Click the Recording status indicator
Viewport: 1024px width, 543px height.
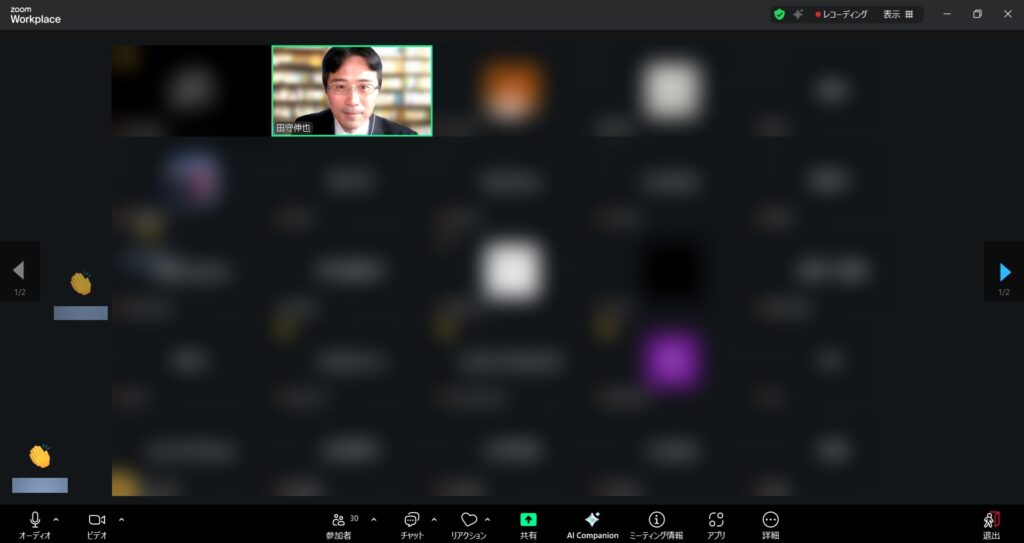[x=843, y=15]
